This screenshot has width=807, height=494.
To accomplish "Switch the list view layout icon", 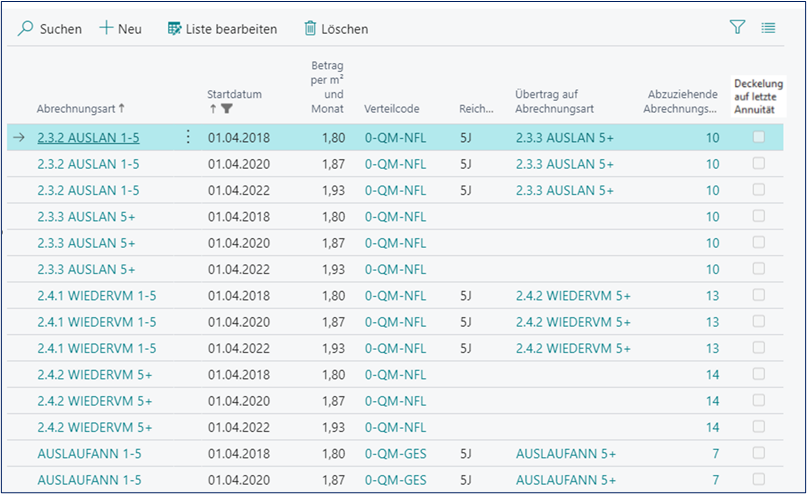I will (x=768, y=28).
